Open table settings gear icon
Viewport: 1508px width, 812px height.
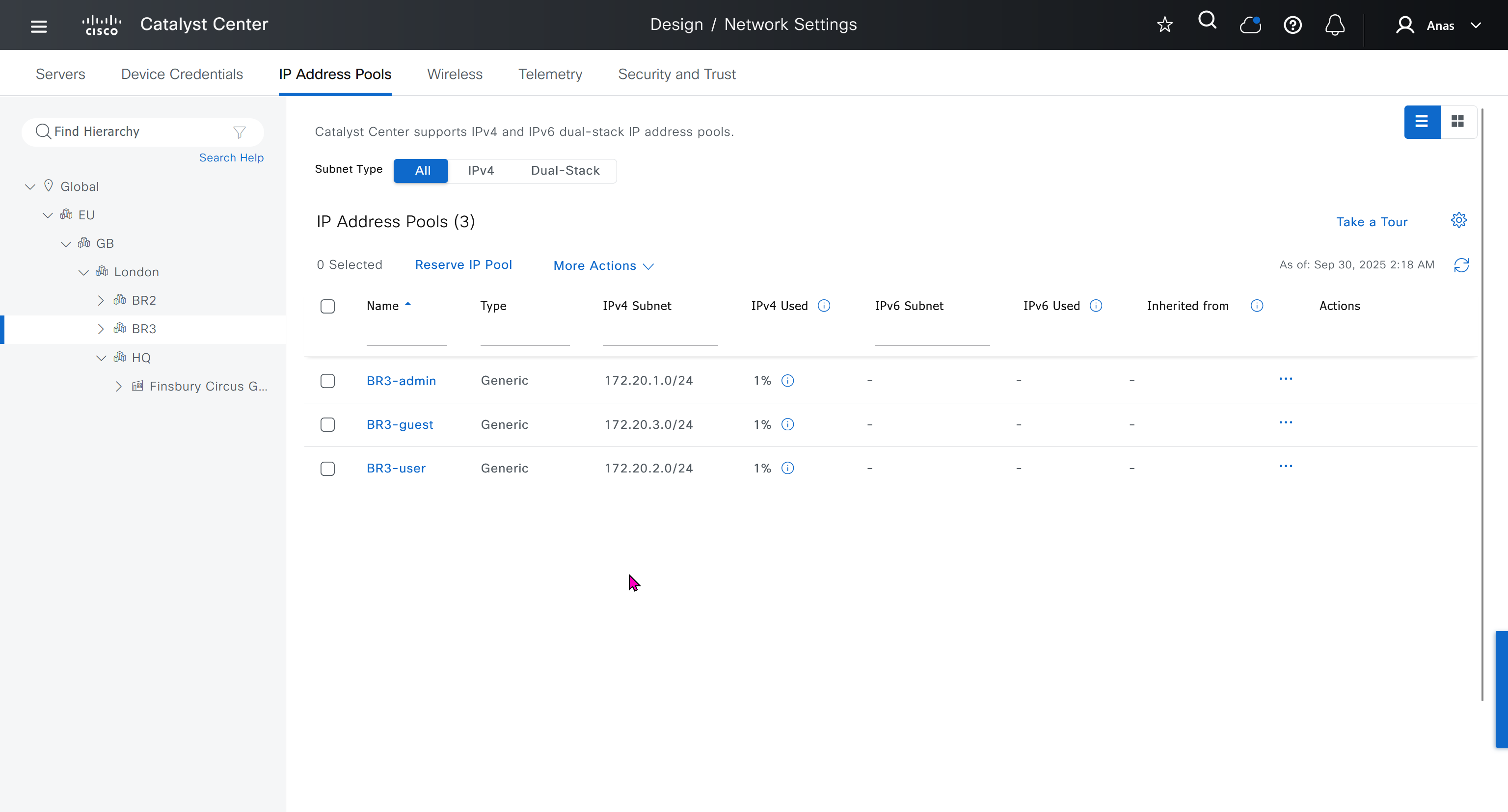click(x=1458, y=220)
